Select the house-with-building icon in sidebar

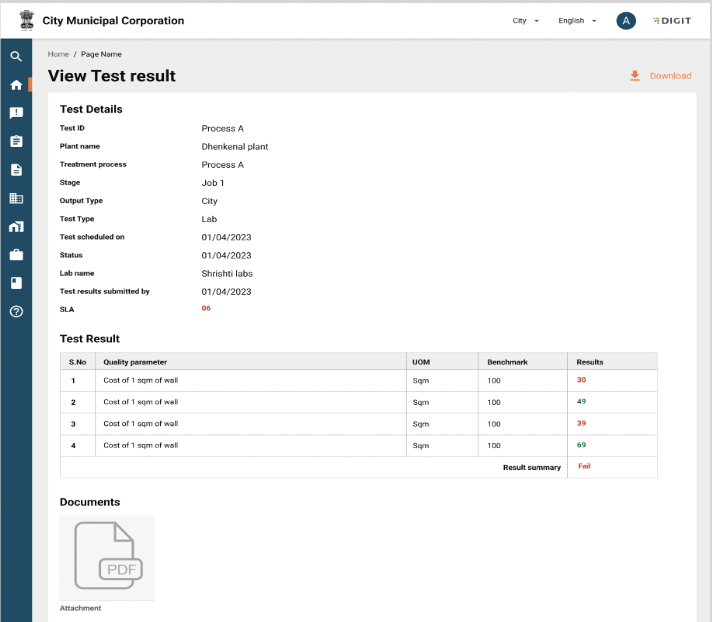[15, 226]
